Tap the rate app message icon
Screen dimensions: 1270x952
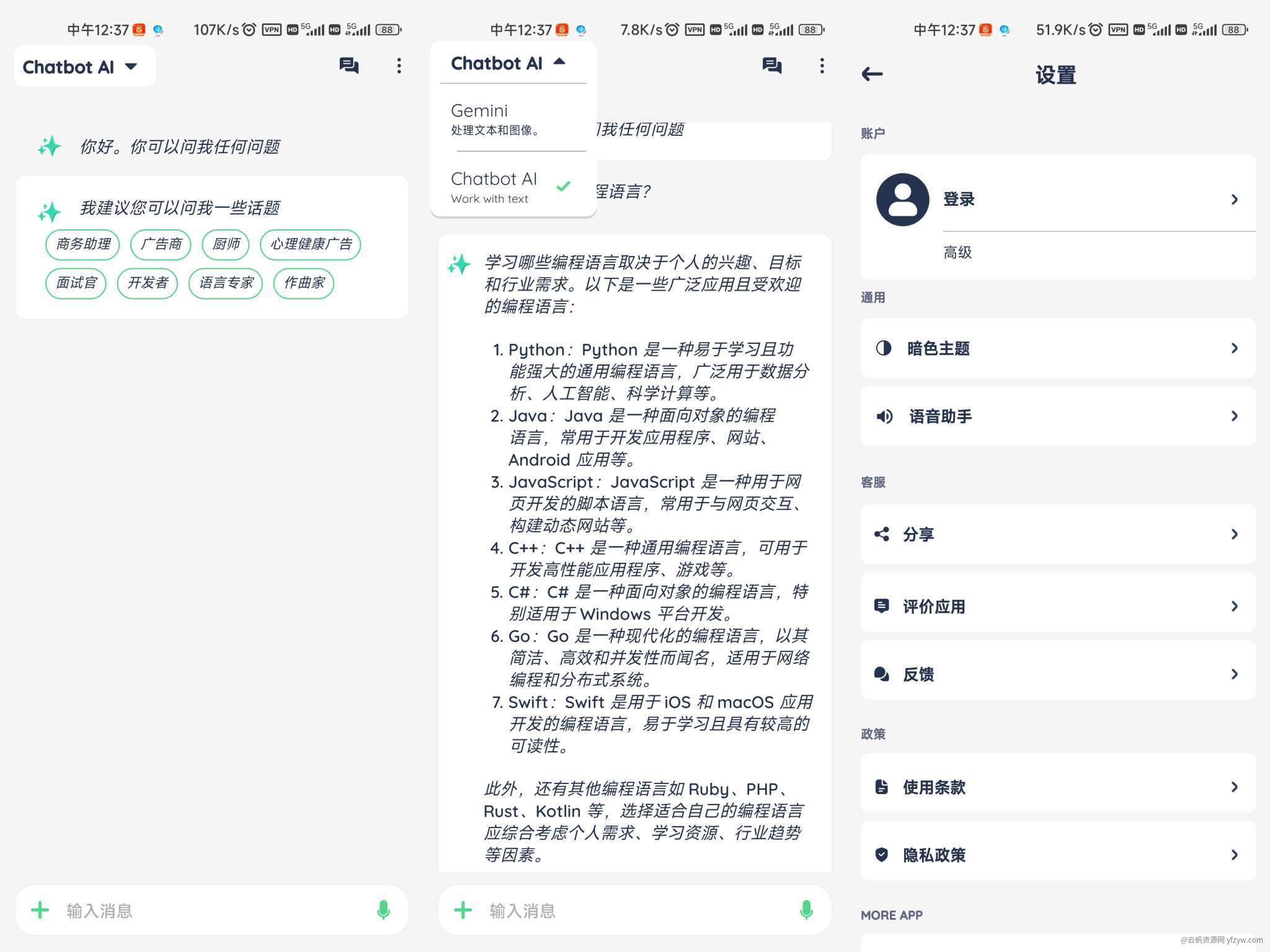[x=881, y=606]
